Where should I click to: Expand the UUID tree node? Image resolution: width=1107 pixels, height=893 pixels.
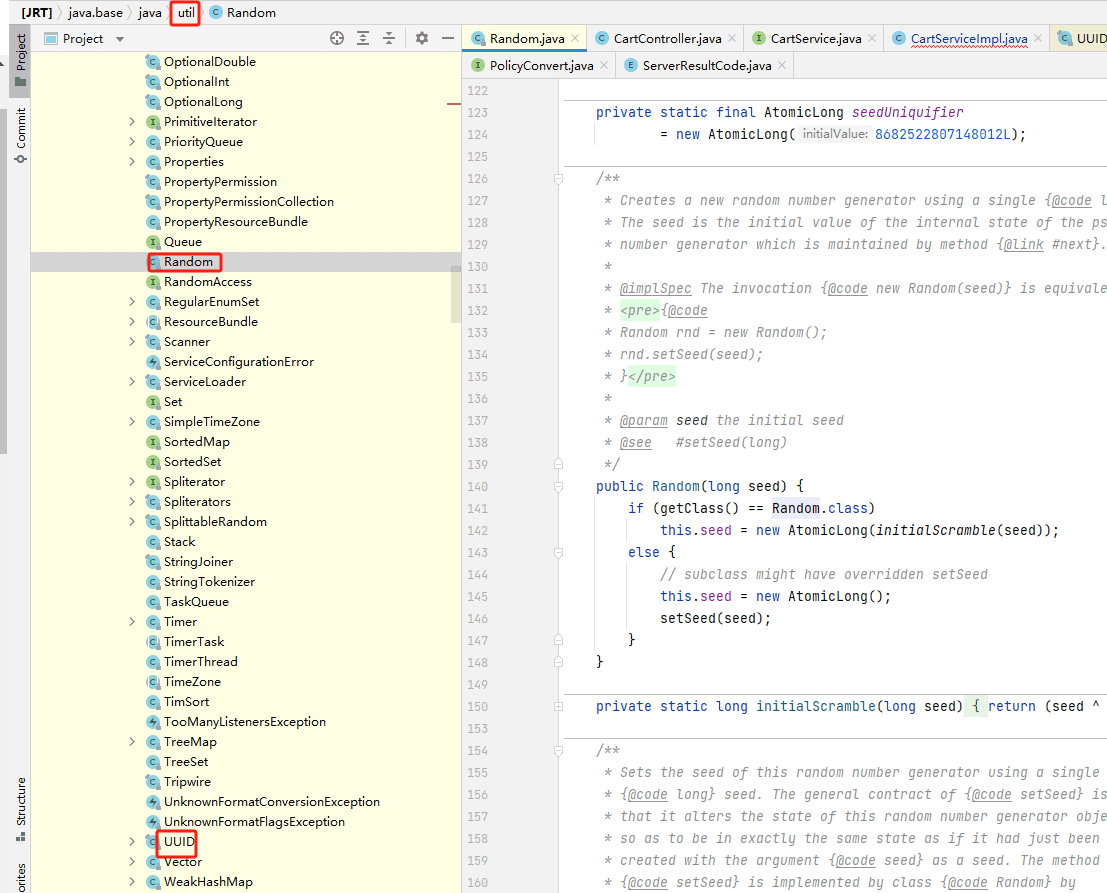pyautogui.click(x=132, y=841)
